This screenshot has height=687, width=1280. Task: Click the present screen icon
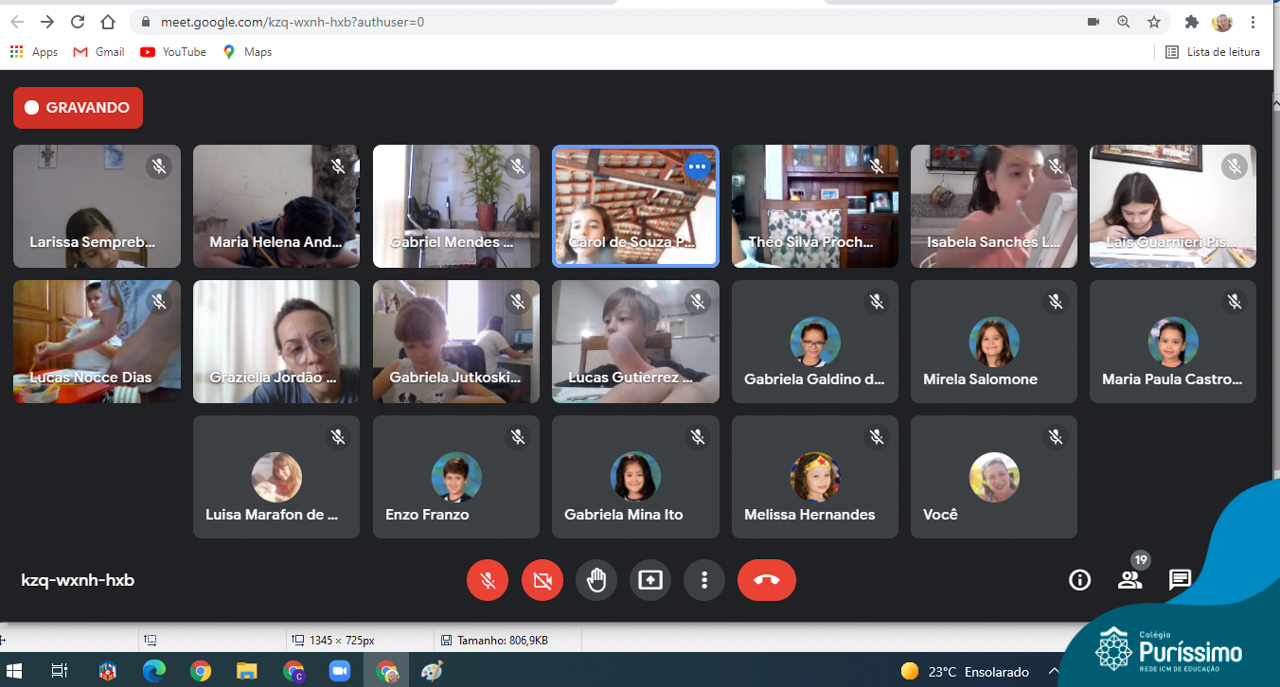(x=651, y=580)
